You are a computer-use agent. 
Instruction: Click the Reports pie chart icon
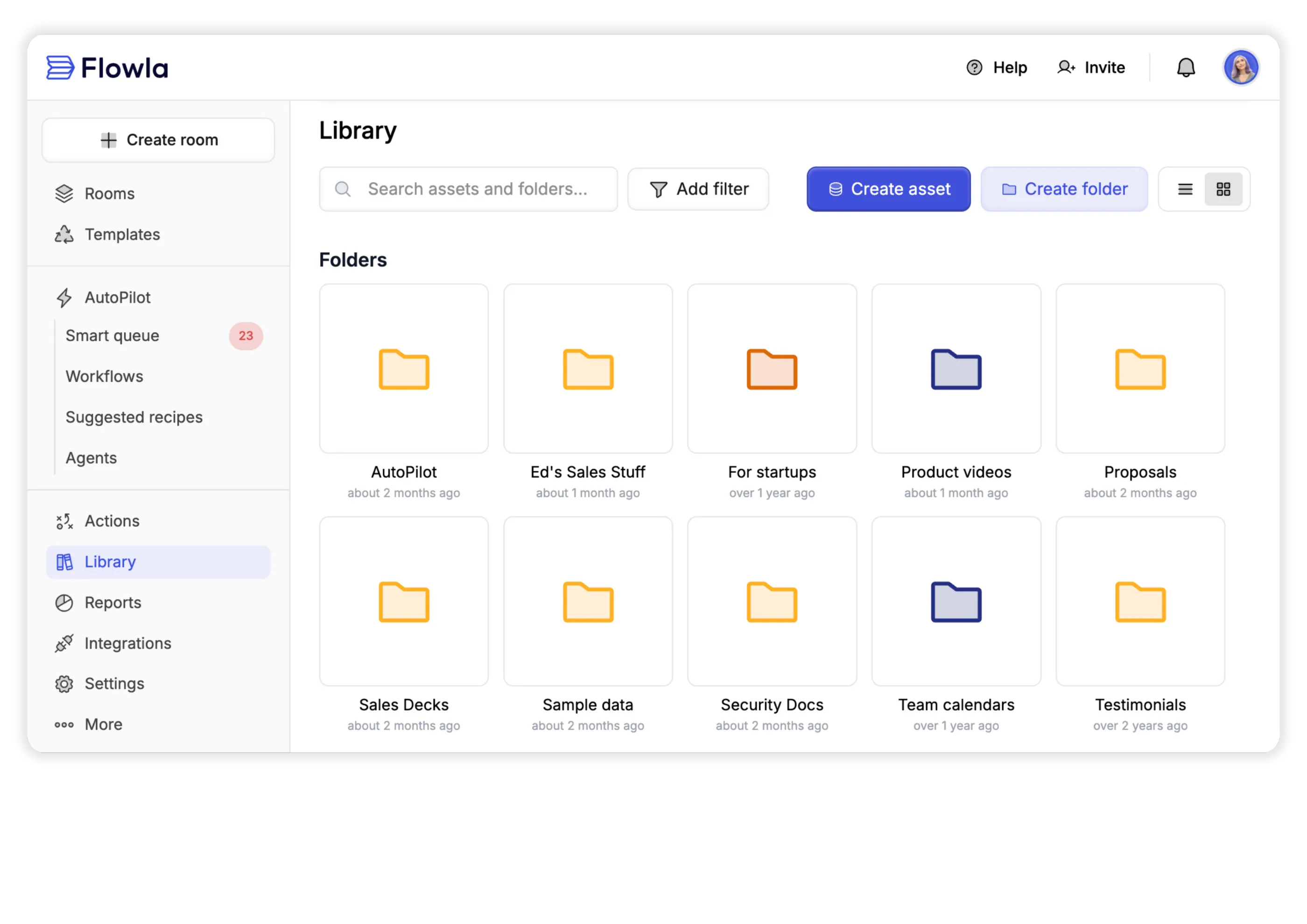64,603
